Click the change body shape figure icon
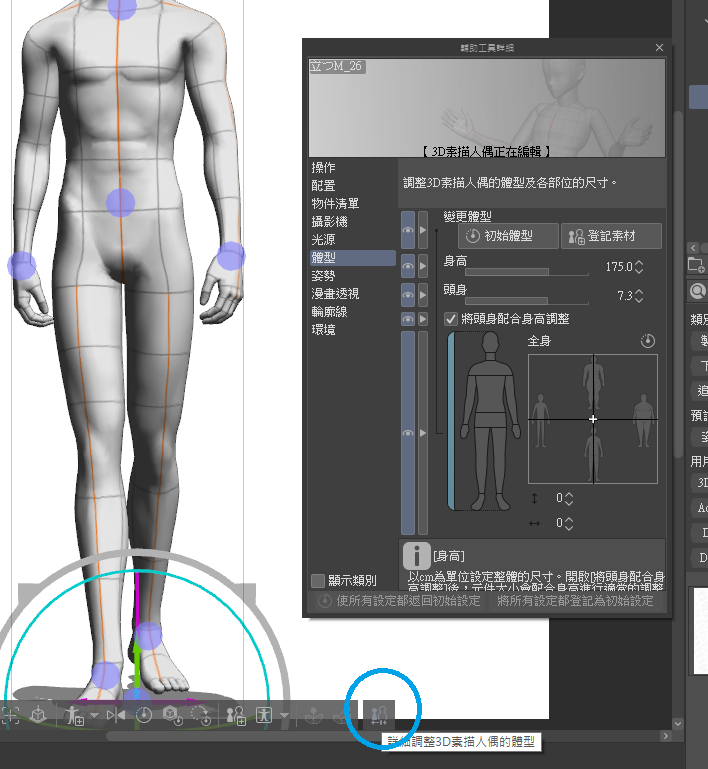Viewport: 708px width, 769px height. (x=264, y=715)
